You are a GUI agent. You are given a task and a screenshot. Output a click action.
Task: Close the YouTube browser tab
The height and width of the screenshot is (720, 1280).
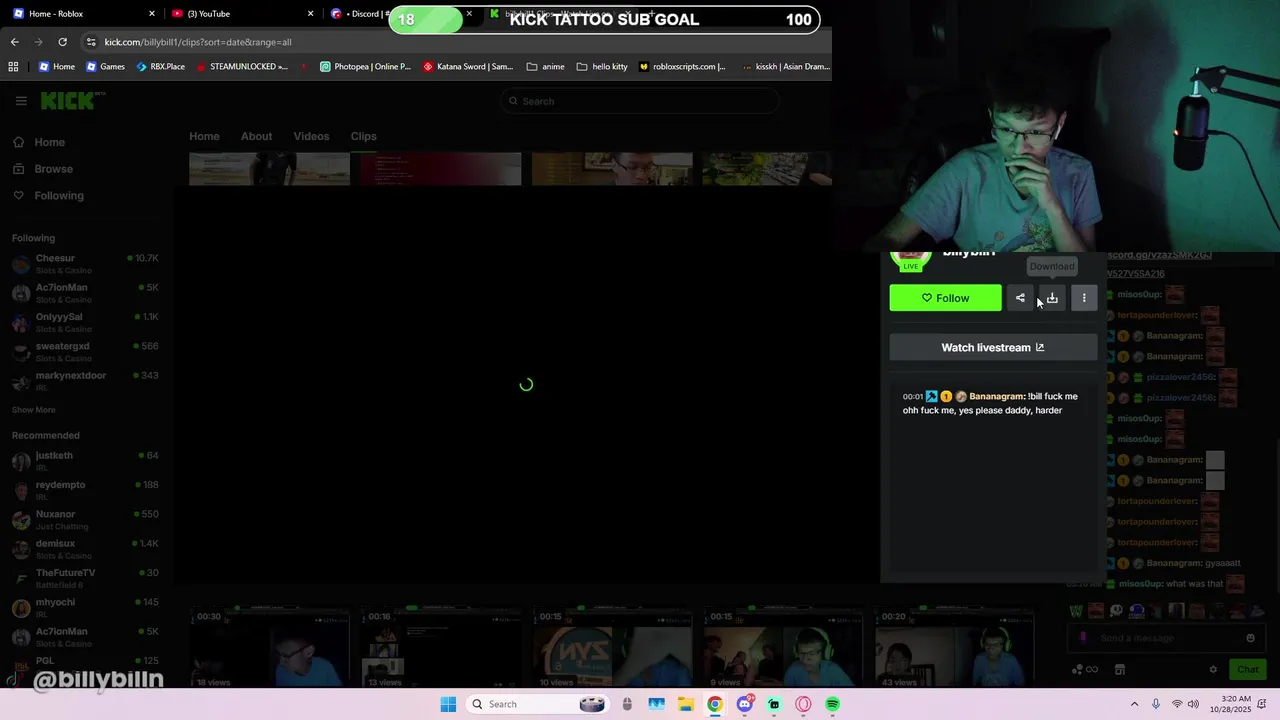point(310,14)
